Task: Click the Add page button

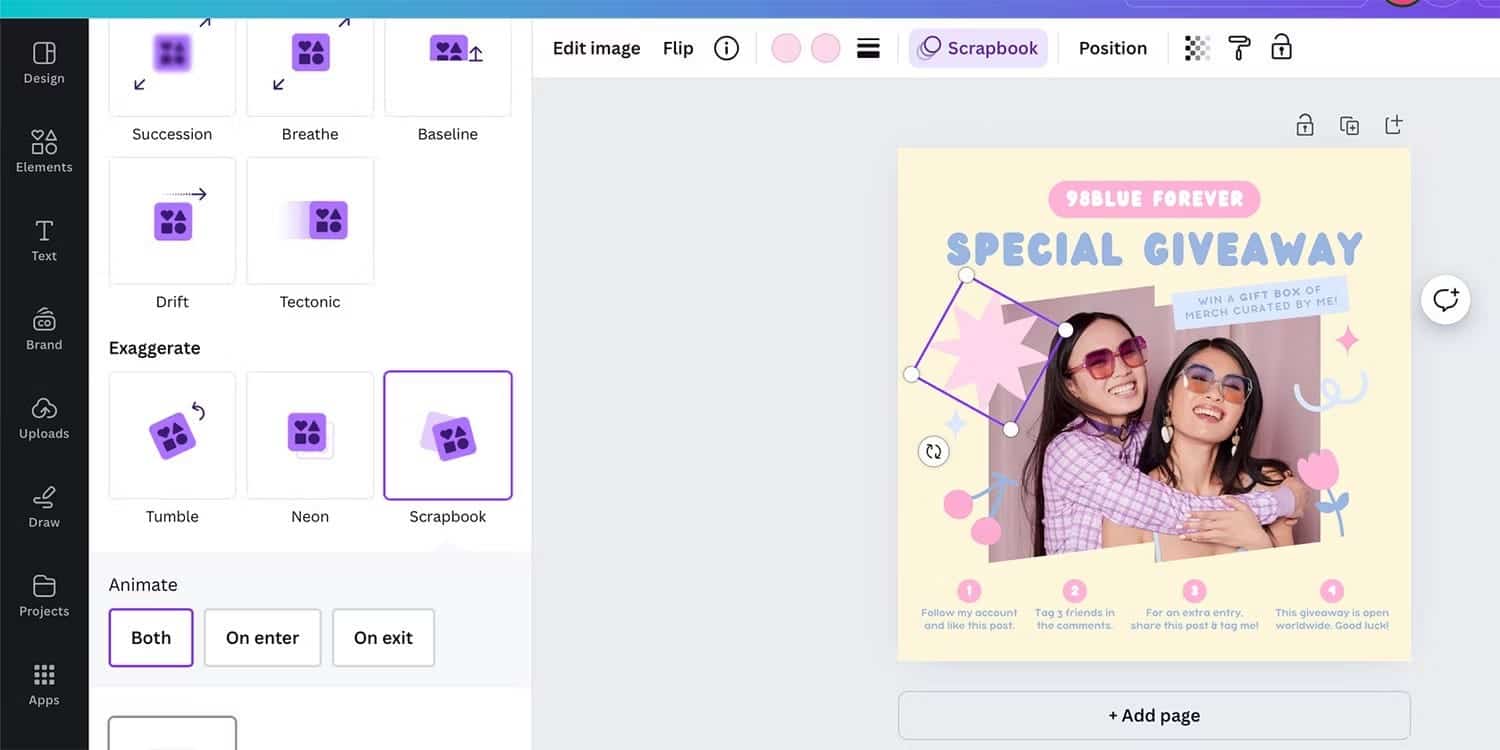Action: pyautogui.click(x=1154, y=716)
